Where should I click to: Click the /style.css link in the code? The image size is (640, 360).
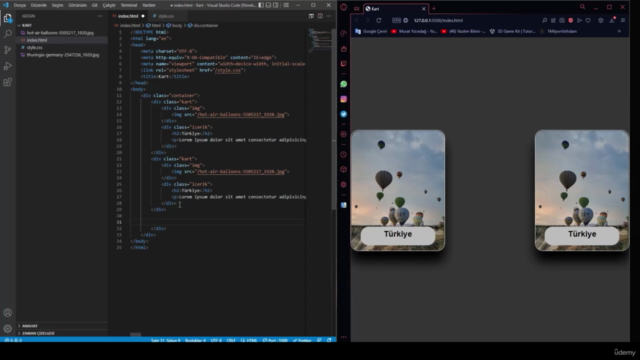click(228, 70)
